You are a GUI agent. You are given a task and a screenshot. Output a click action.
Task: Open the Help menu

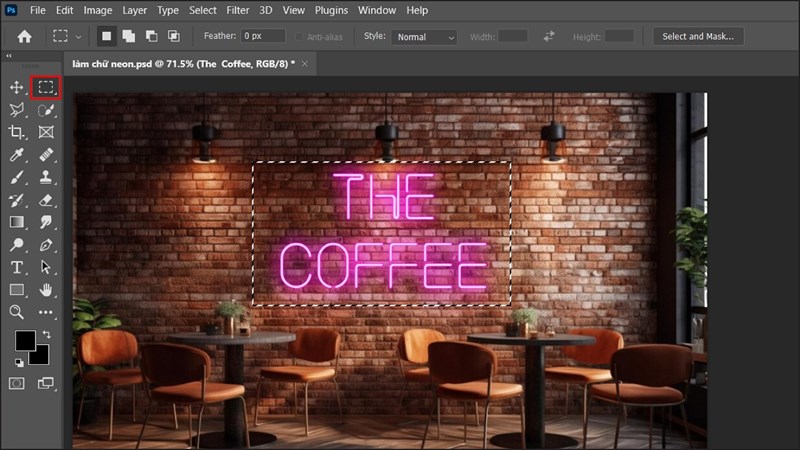point(417,10)
